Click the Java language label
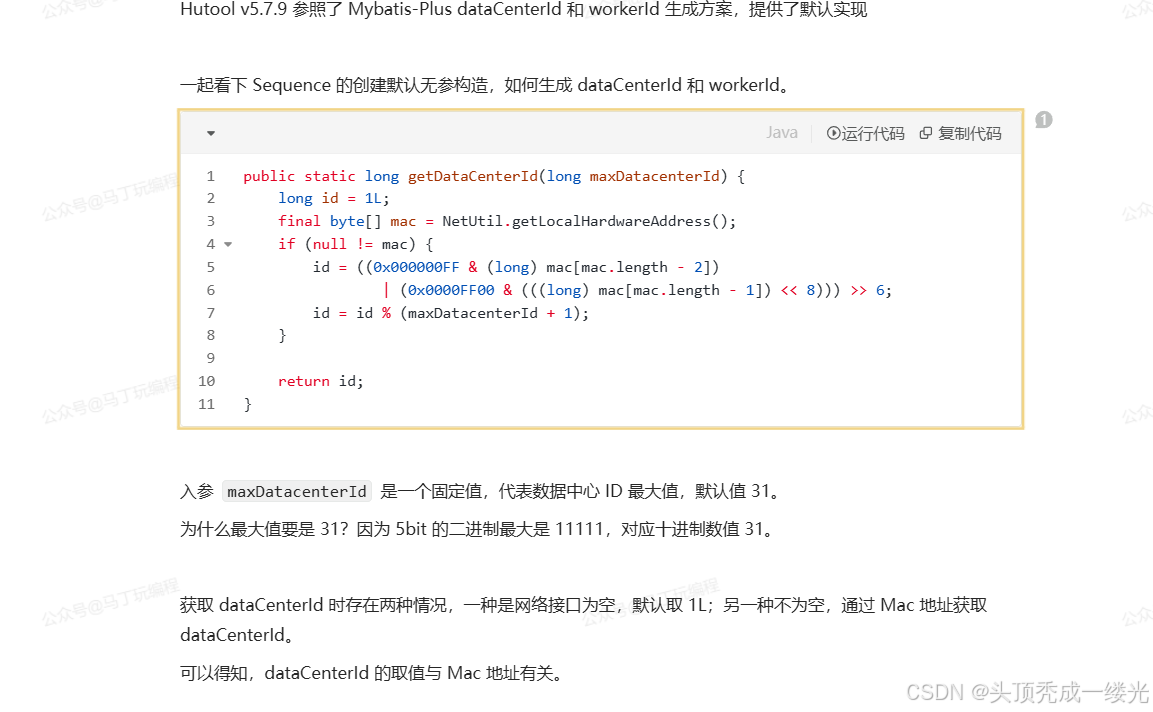The height and width of the screenshot is (712, 1153). click(782, 132)
